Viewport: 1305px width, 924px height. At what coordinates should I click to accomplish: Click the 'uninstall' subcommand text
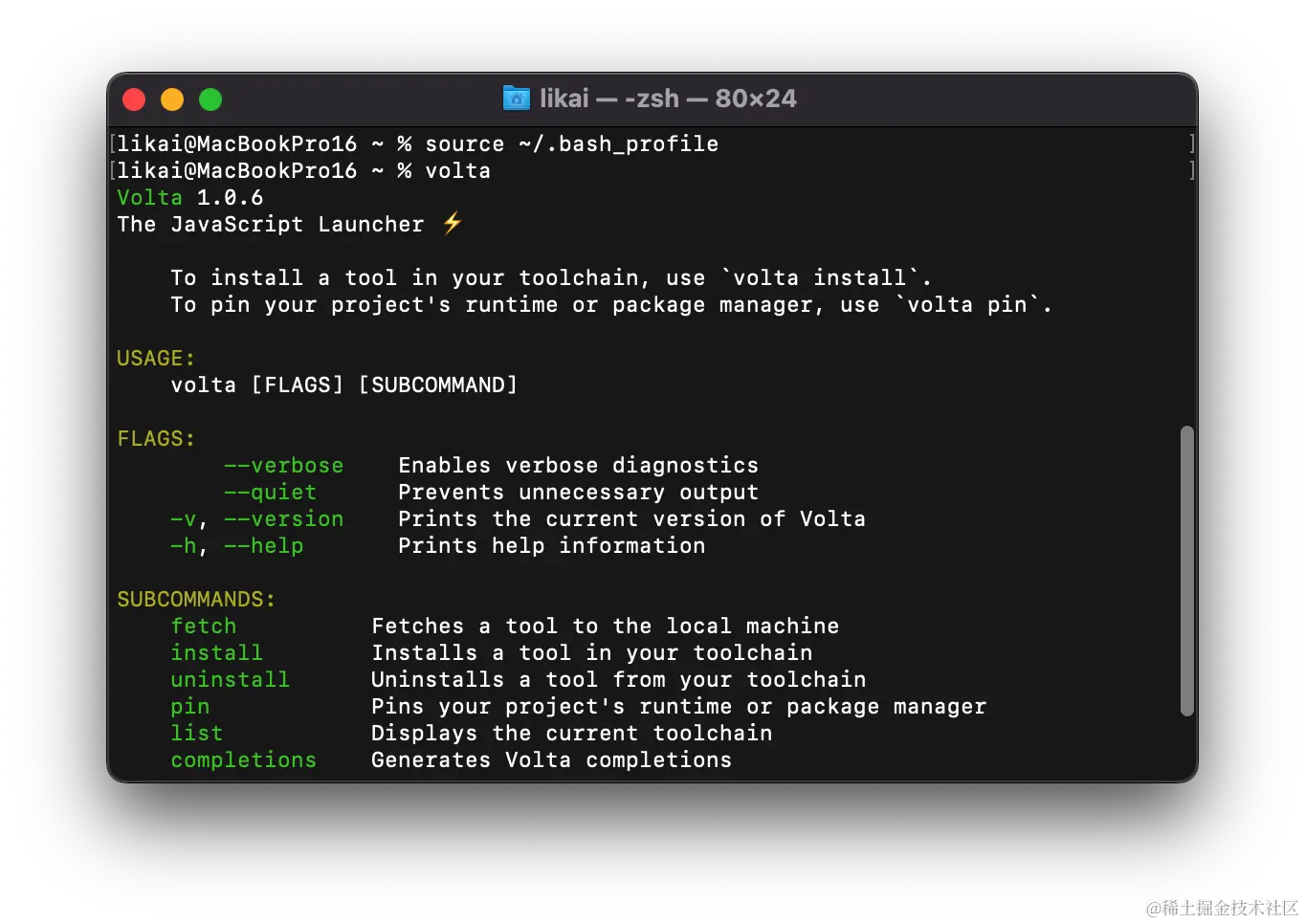click(231, 679)
